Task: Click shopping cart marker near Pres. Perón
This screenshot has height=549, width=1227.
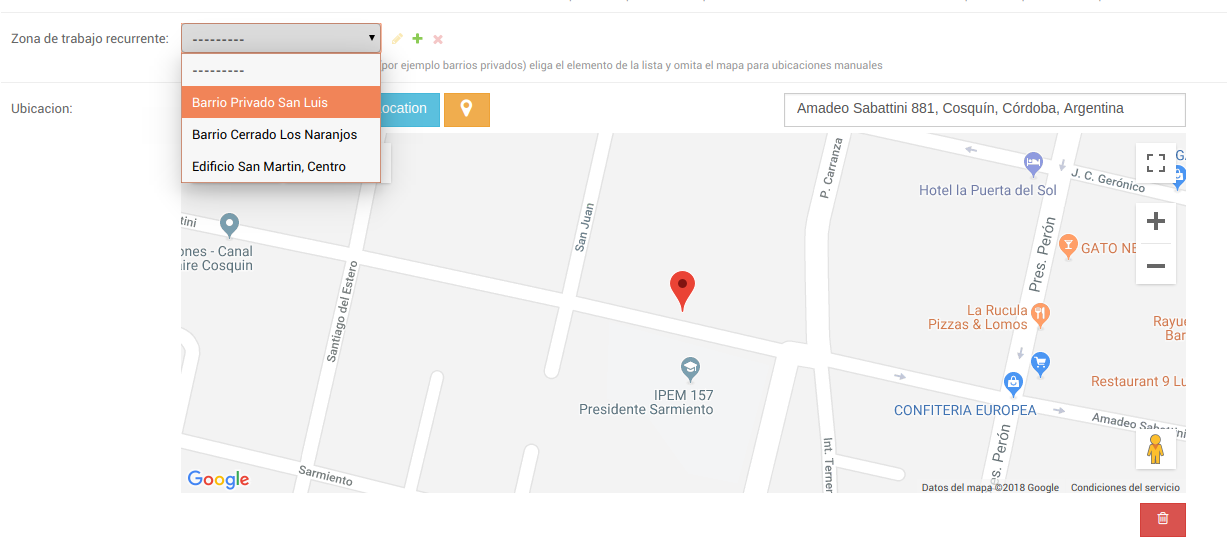Action: point(1040,365)
